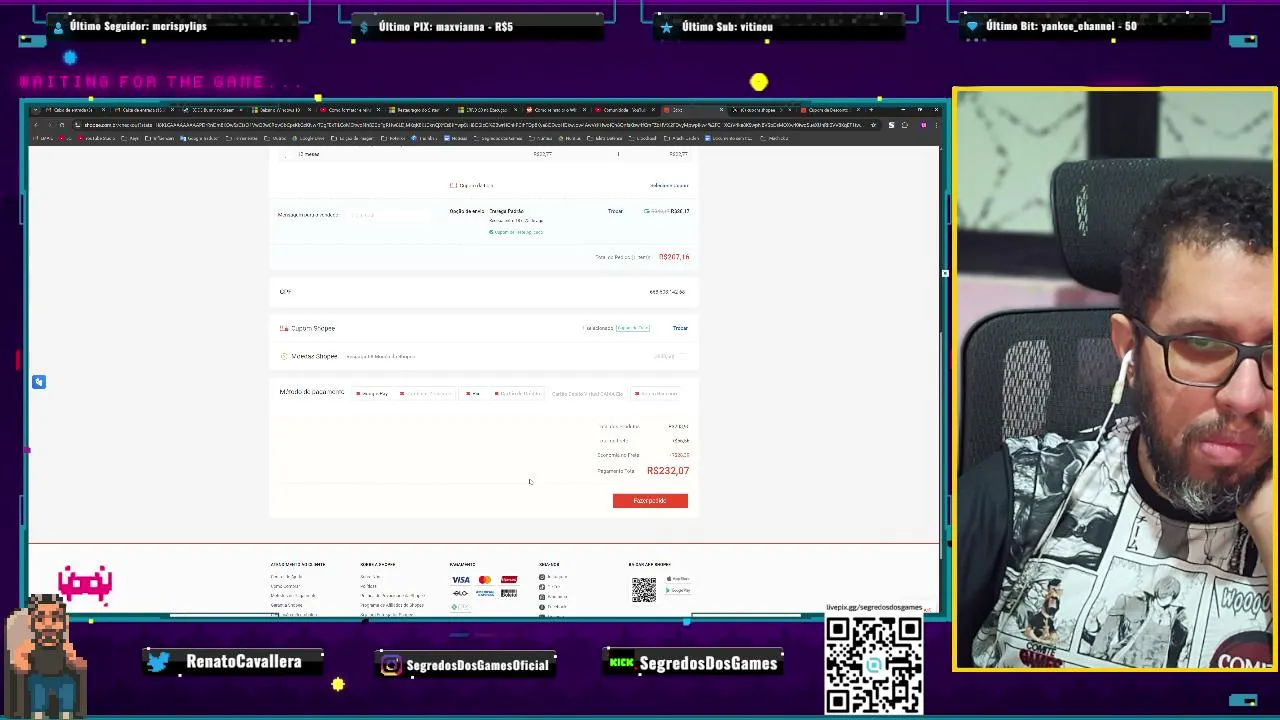Click Trocar in the Cupom Shopee row

click(680, 328)
